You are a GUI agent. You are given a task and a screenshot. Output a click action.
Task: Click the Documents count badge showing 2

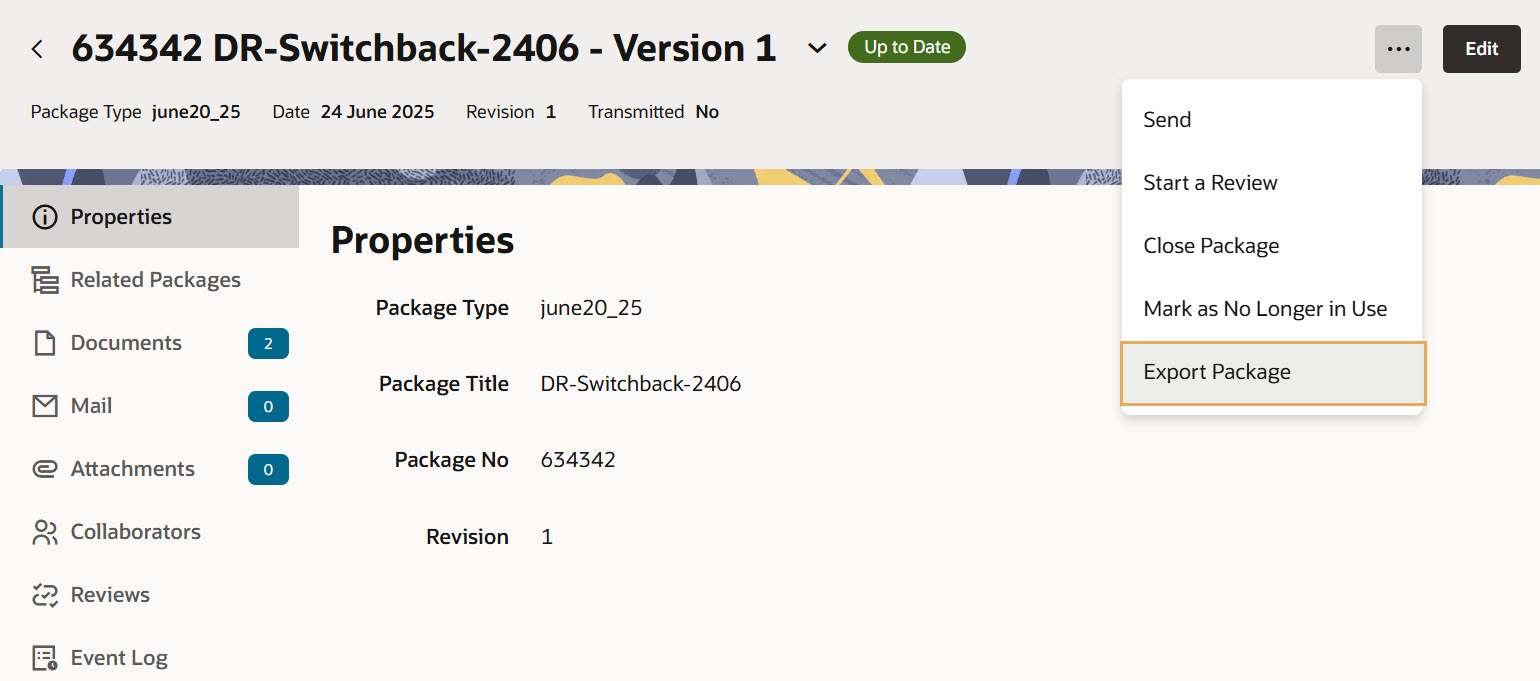tap(268, 344)
